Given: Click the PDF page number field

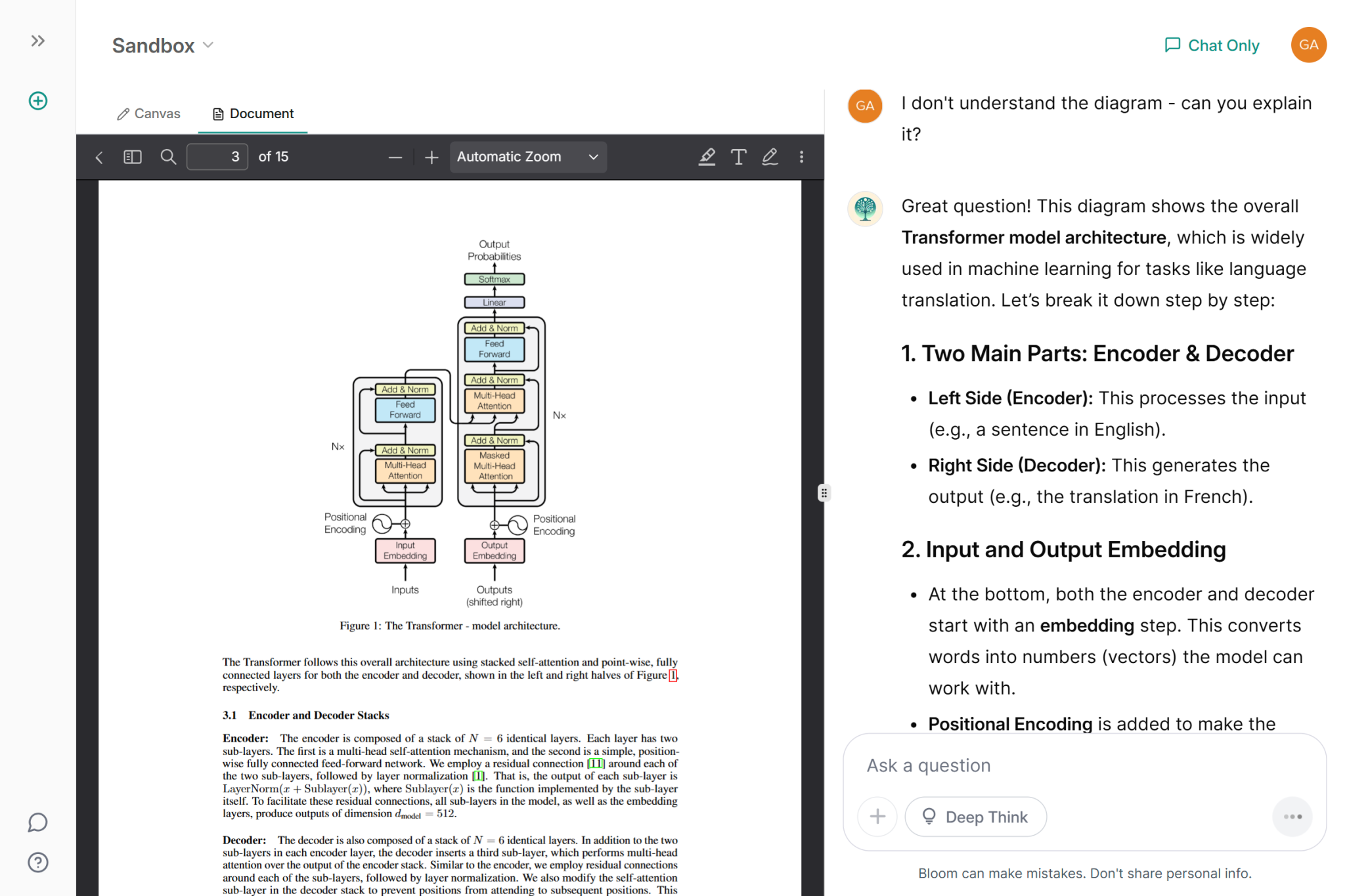Looking at the screenshot, I should 217,157.
